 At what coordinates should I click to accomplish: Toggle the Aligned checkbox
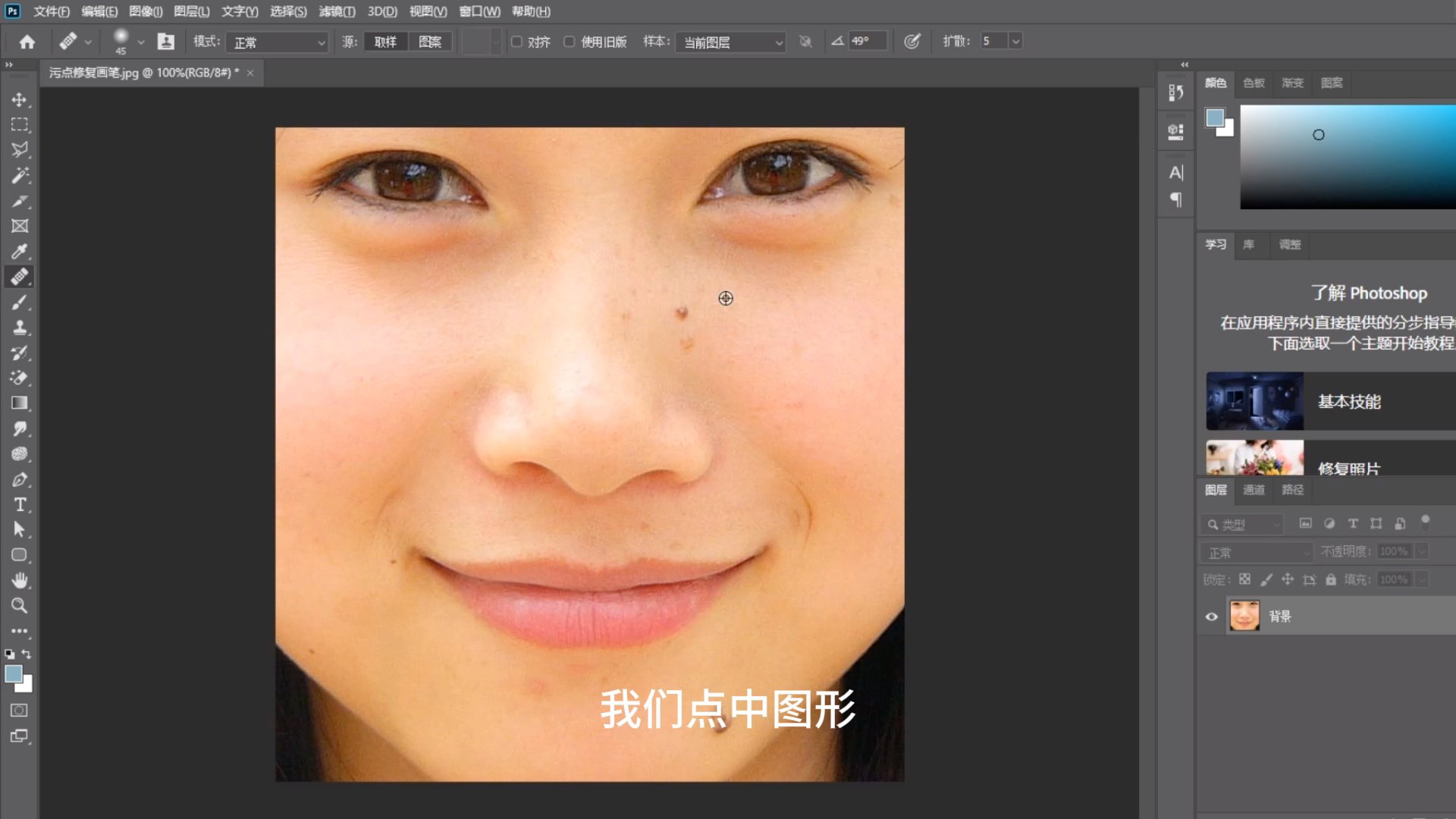pos(517,41)
